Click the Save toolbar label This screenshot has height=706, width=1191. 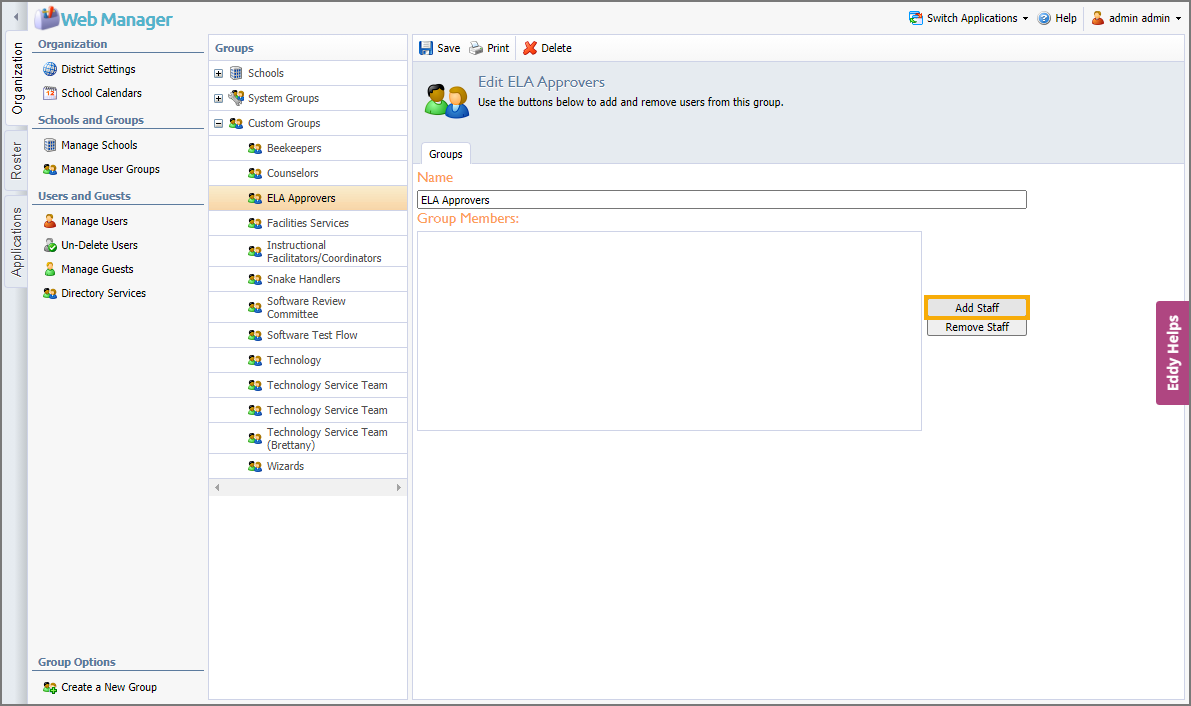[449, 48]
